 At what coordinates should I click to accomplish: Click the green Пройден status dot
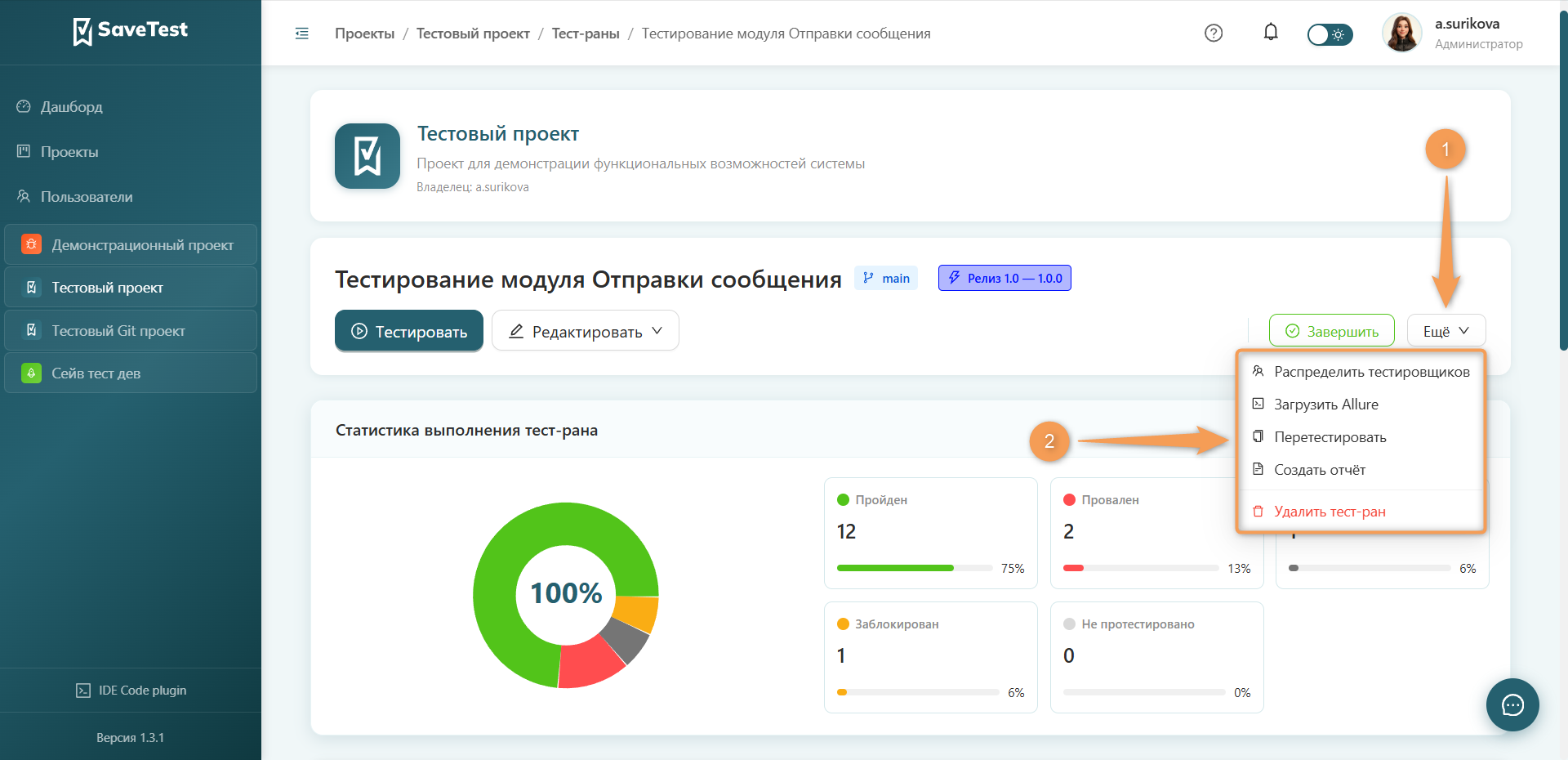pyautogui.click(x=843, y=499)
